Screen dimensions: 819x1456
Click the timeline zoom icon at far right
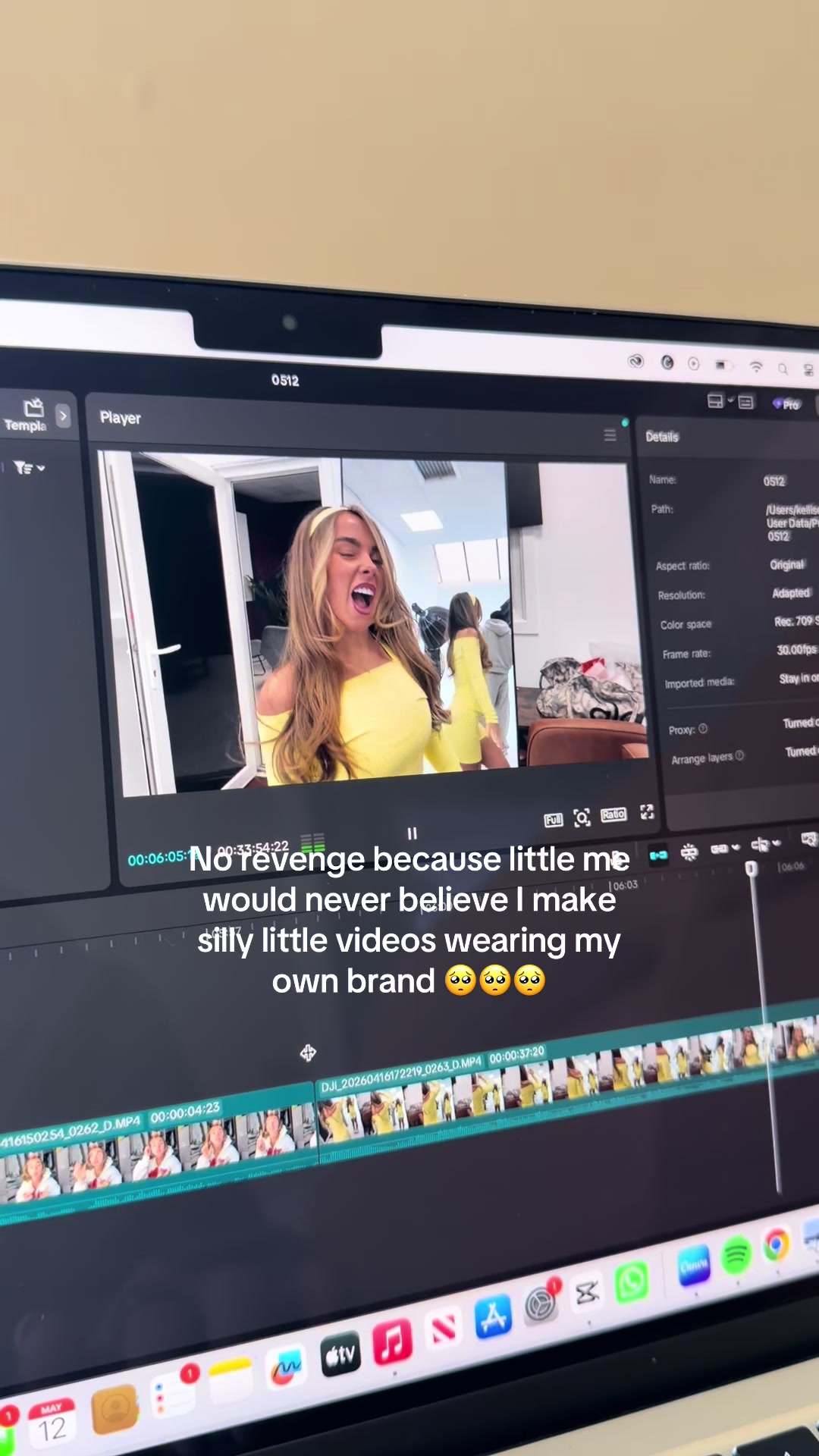coord(809,839)
